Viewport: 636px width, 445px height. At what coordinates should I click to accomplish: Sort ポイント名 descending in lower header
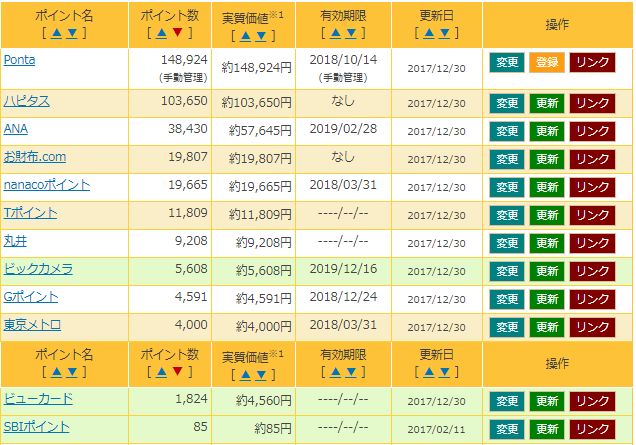(x=72, y=372)
